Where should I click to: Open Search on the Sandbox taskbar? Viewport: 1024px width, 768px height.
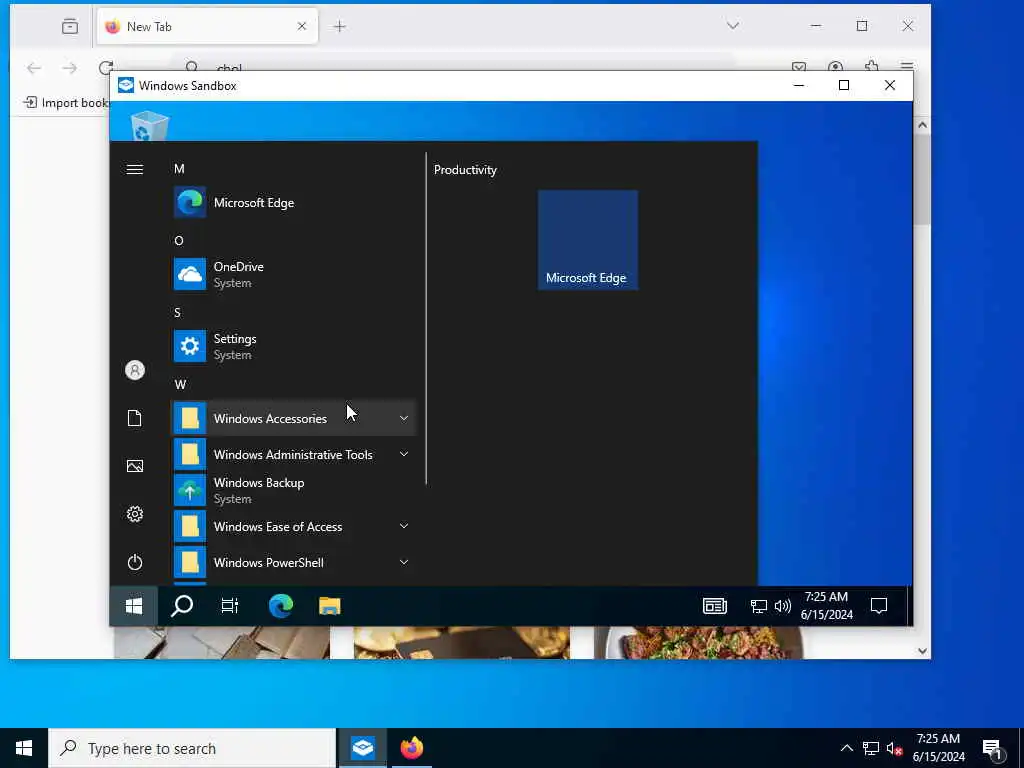pyautogui.click(x=182, y=606)
